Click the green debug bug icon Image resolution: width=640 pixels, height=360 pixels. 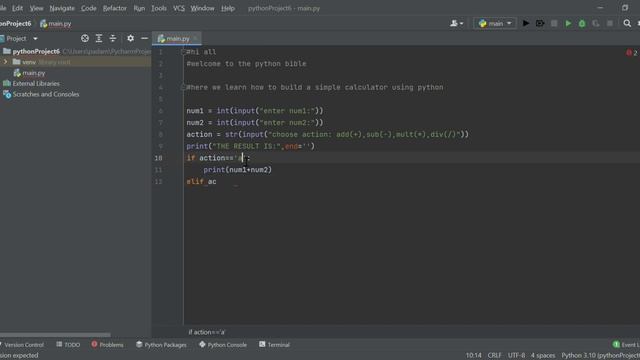pyautogui.click(x=582, y=23)
